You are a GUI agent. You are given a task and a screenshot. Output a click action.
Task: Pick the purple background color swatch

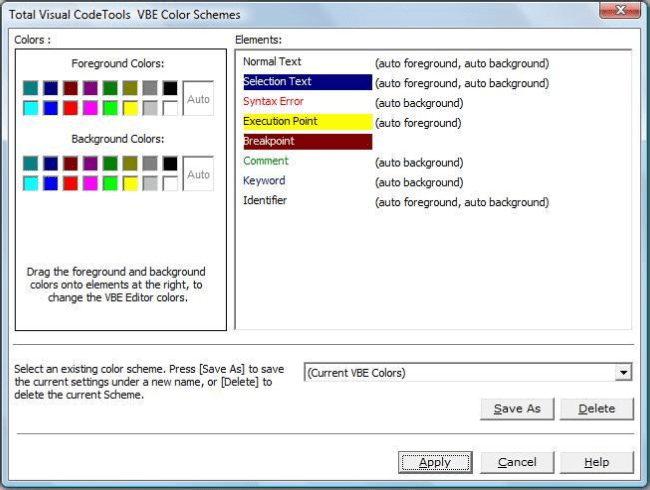tap(90, 164)
